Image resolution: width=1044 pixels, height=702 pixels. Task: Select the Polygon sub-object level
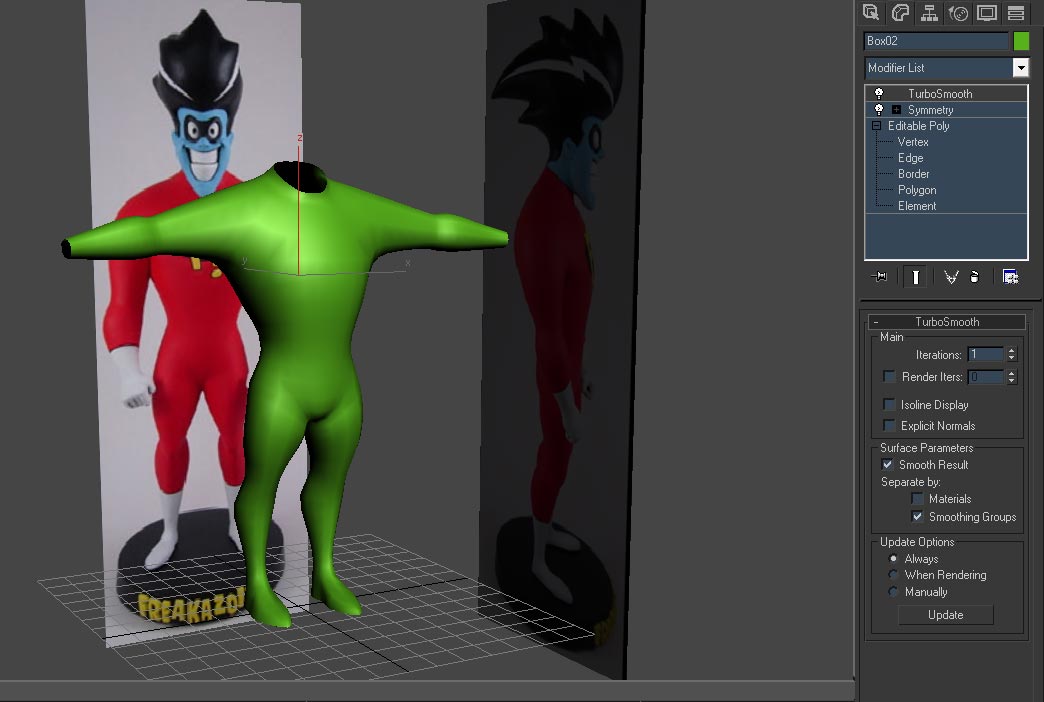click(x=917, y=190)
